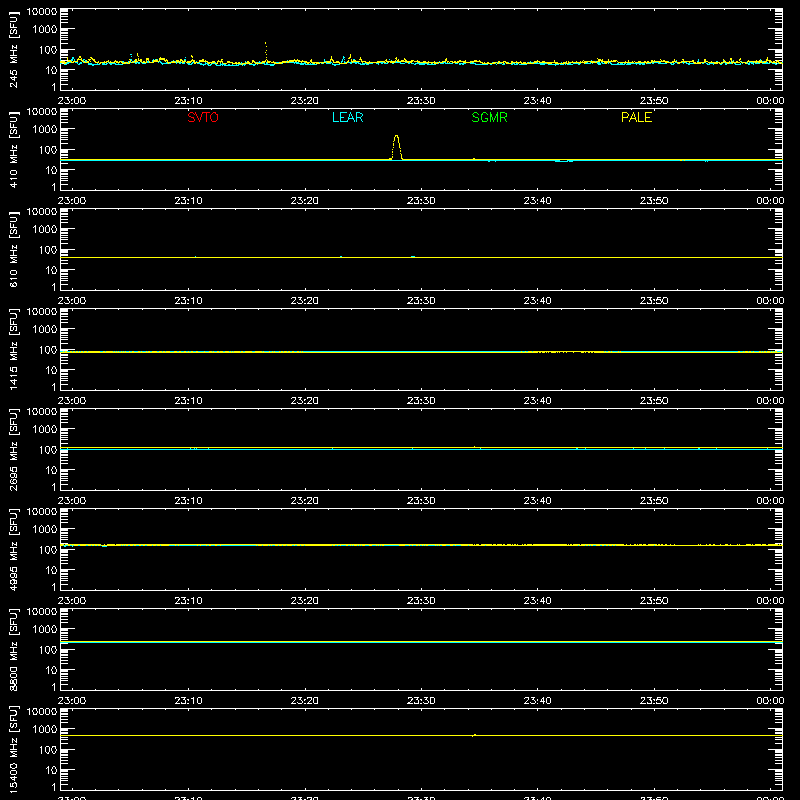
Task: Click the 610 MHz [SFU] axis label
Action: (x=13, y=249)
